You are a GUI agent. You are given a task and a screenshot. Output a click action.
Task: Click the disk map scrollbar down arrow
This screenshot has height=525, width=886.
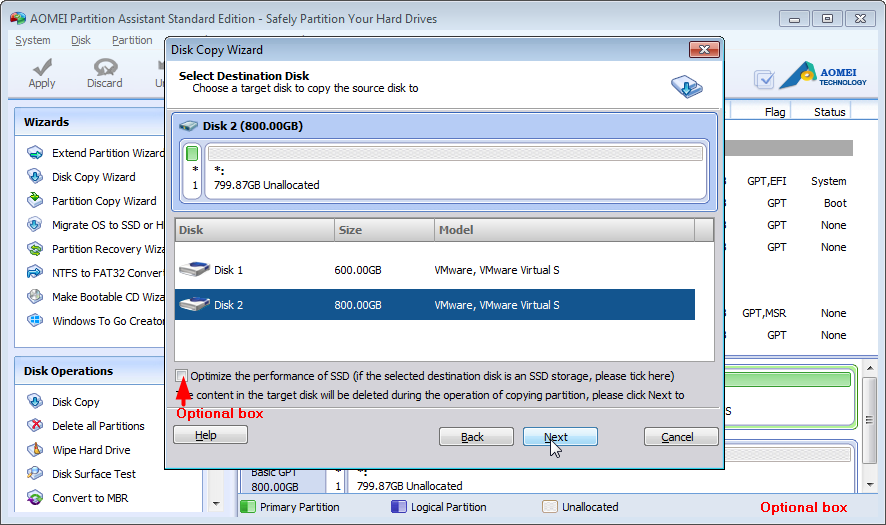[x=870, y=485]
